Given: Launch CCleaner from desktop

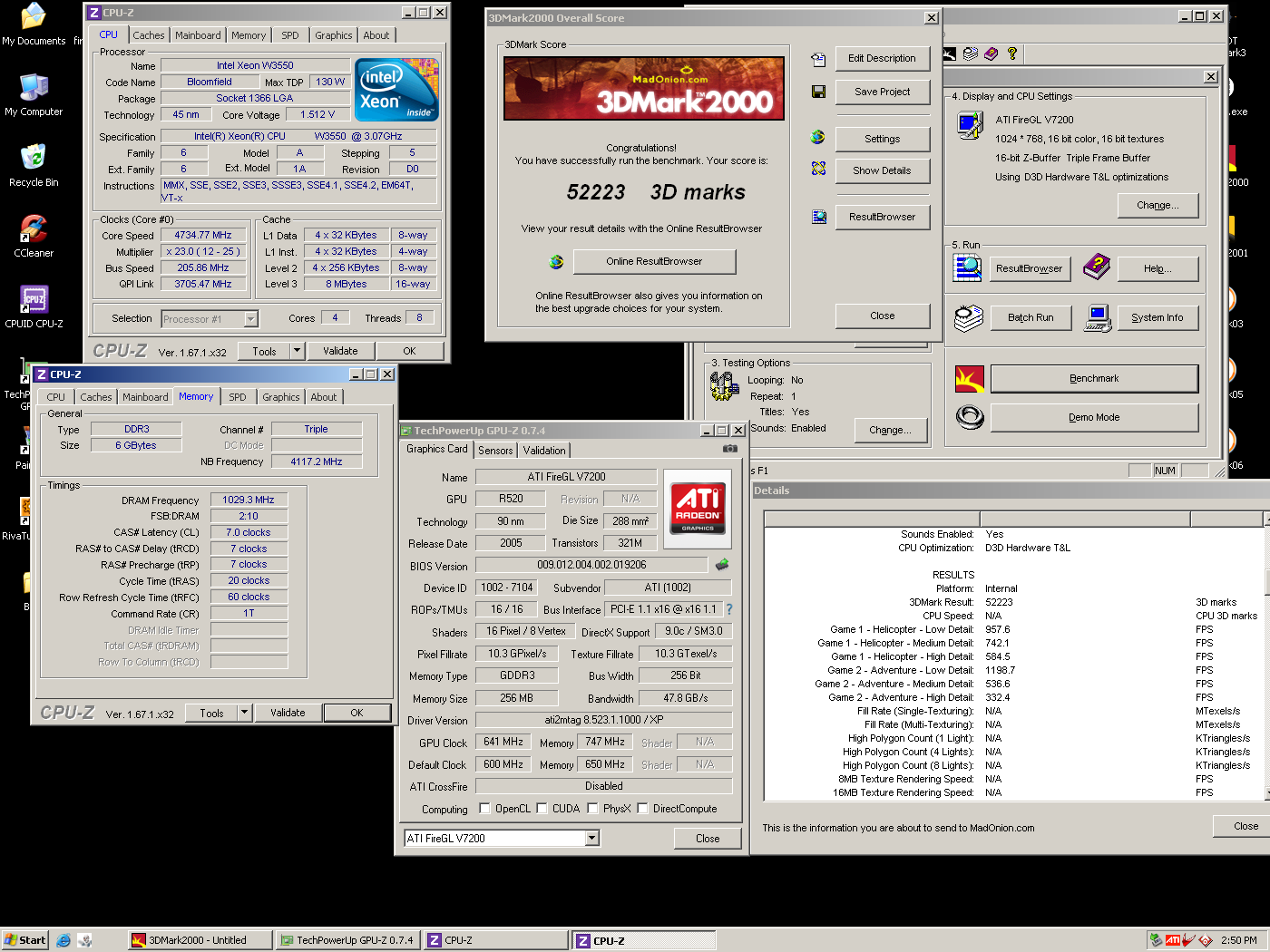Looking at the screenshot, I should point(34,237).
